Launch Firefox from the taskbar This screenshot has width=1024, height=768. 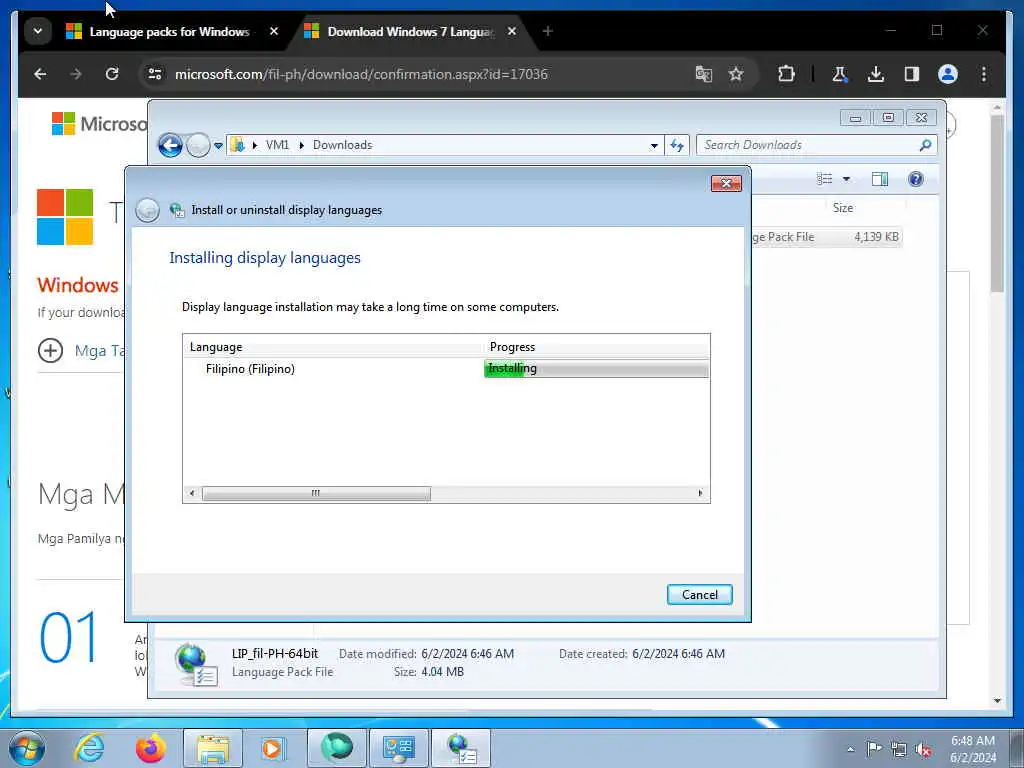tap(150, 748)
